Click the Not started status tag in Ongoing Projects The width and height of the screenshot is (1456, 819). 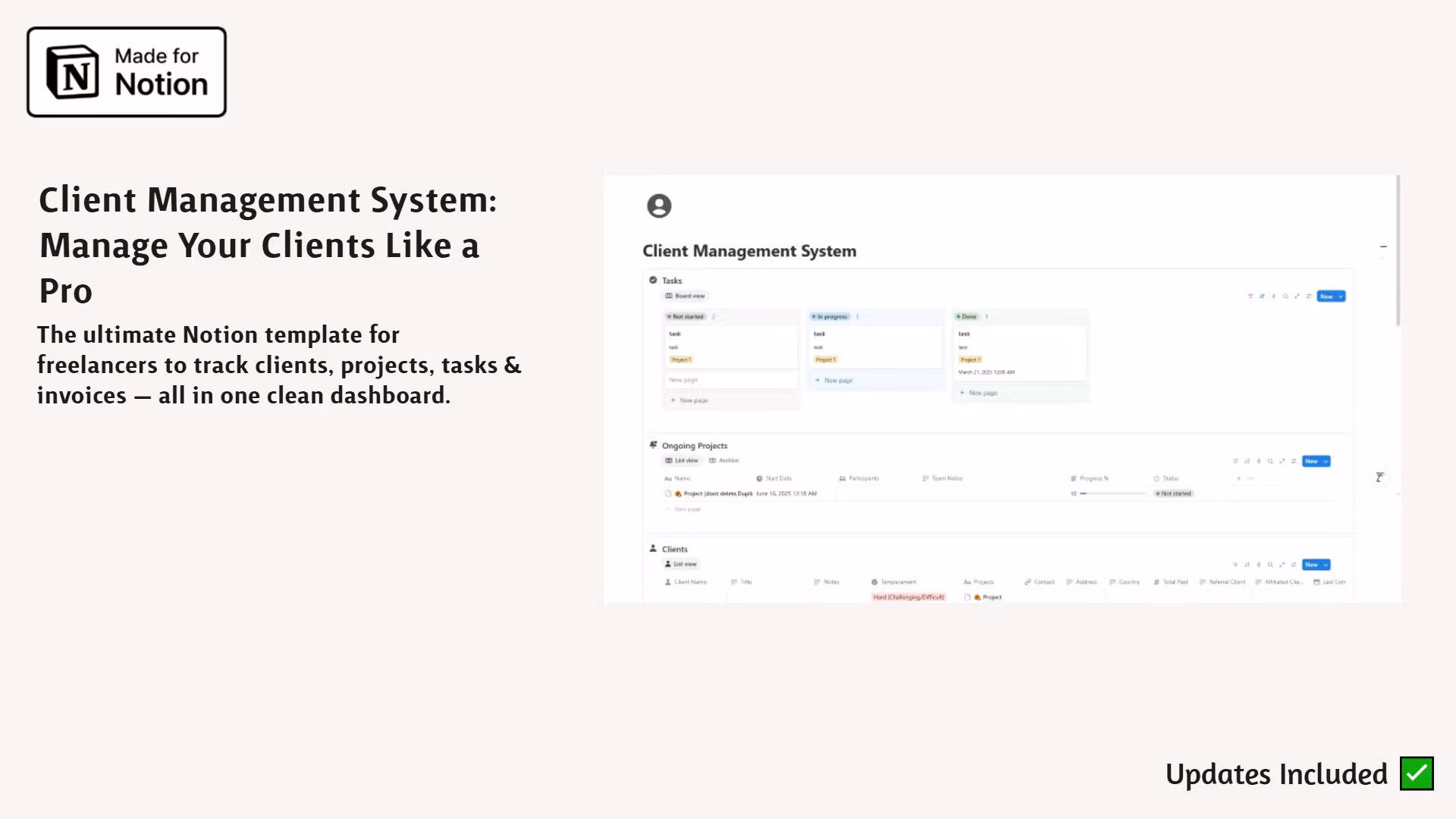[x=1174, y=494]
